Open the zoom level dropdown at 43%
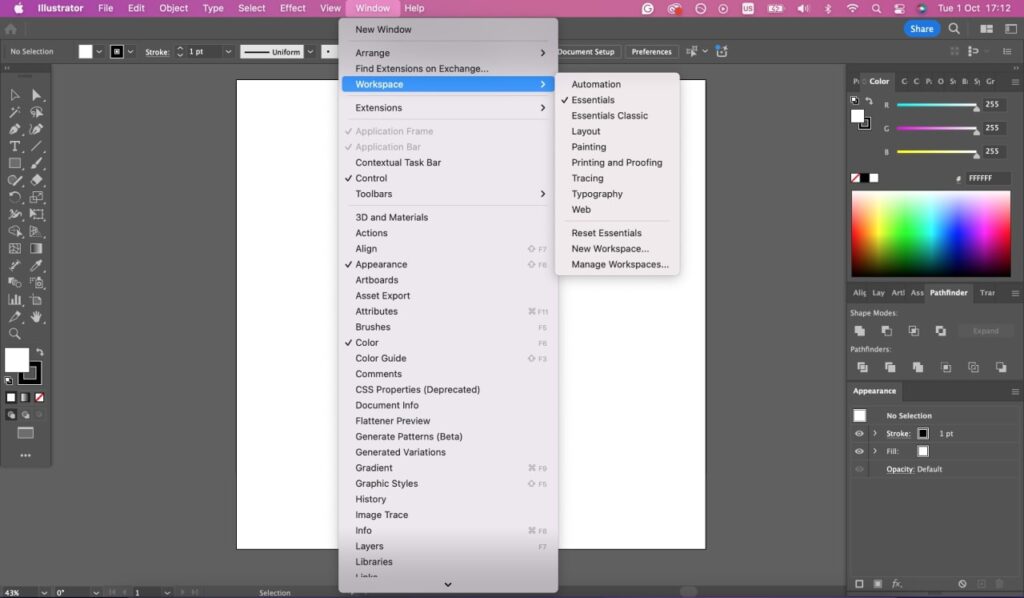Screen dimensions: 1024x598 (x=44, y=593)
